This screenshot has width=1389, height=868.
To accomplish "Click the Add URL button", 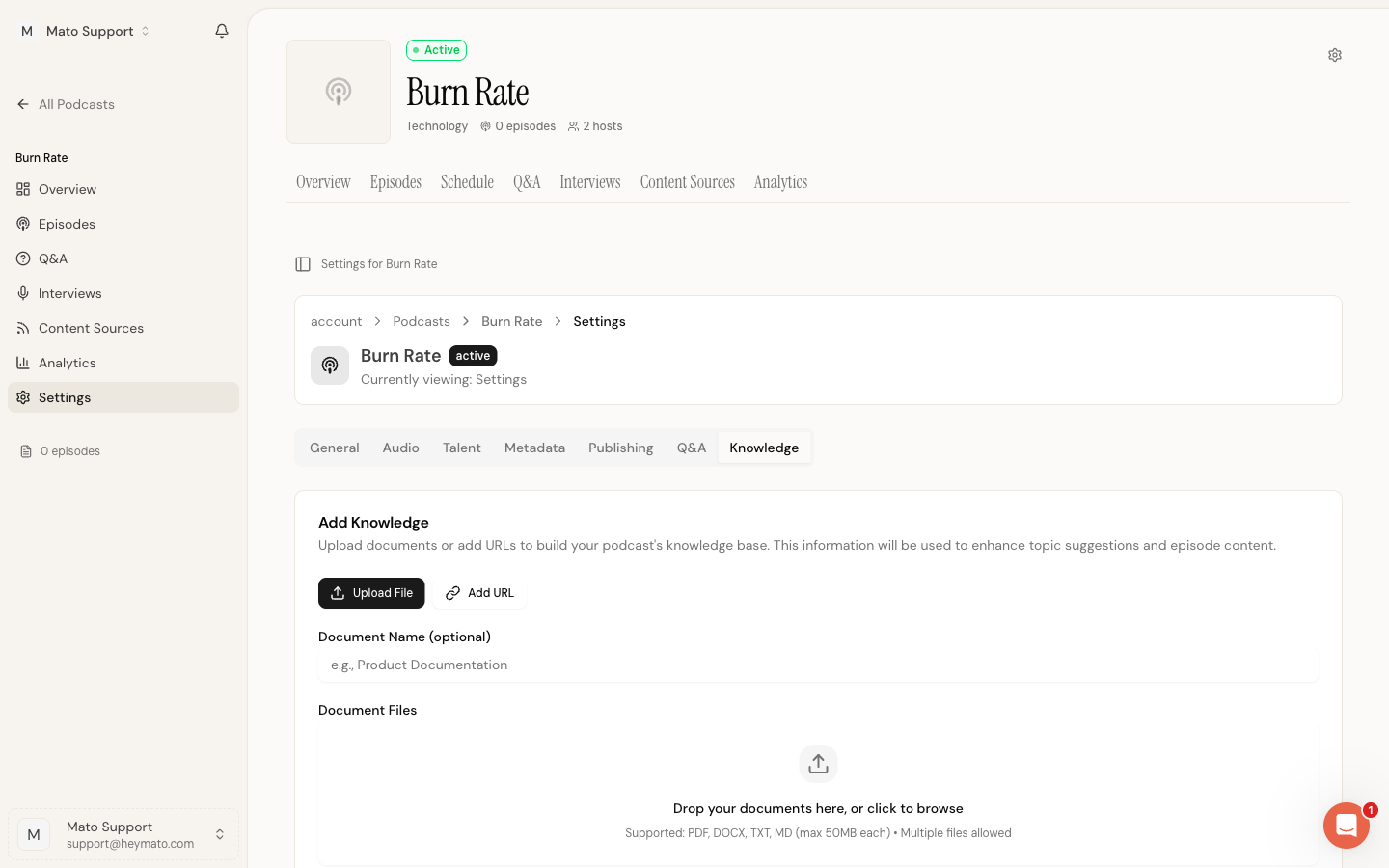I will (x=479, y=593).
